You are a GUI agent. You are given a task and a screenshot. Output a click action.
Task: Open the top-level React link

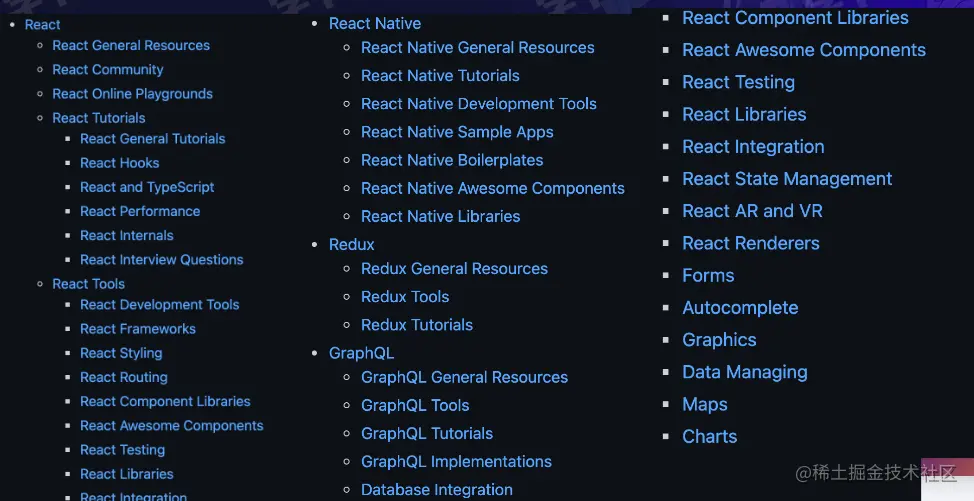click(42, 25)
